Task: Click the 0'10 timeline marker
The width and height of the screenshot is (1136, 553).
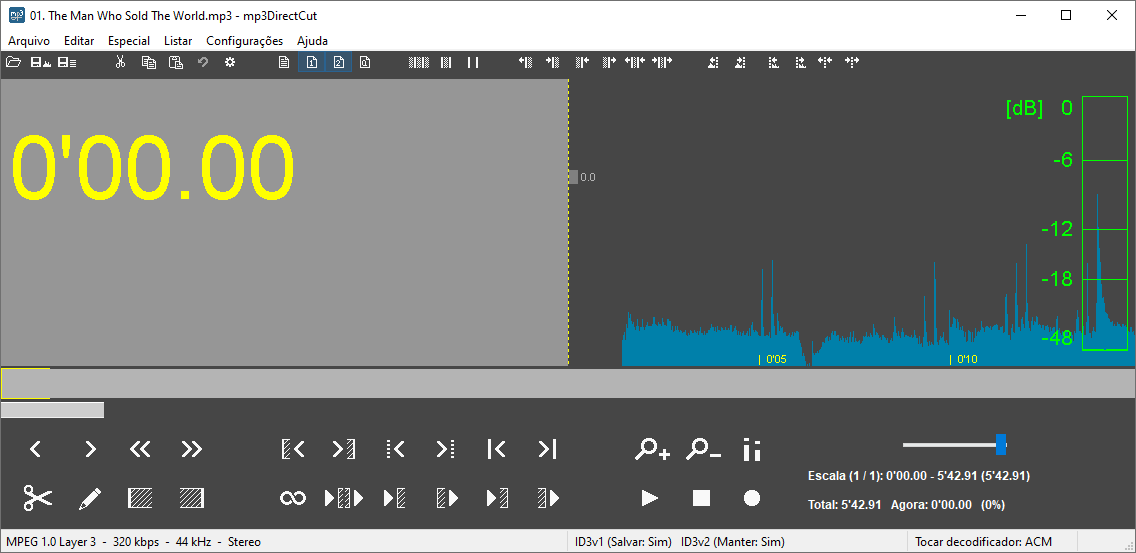Action: point(964,359)
